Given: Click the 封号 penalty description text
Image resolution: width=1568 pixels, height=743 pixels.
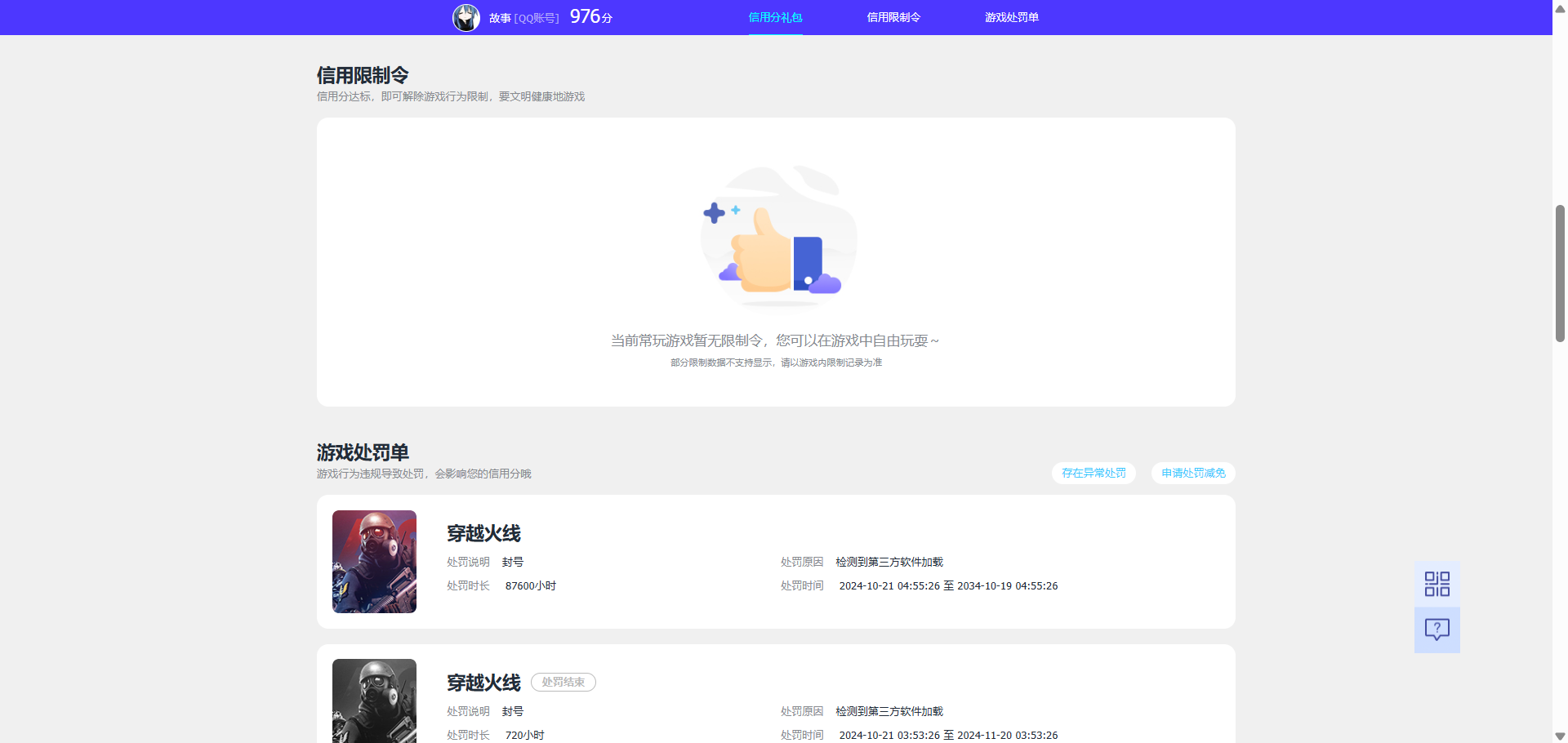Looking at the screenshot, I should point(514,562).
